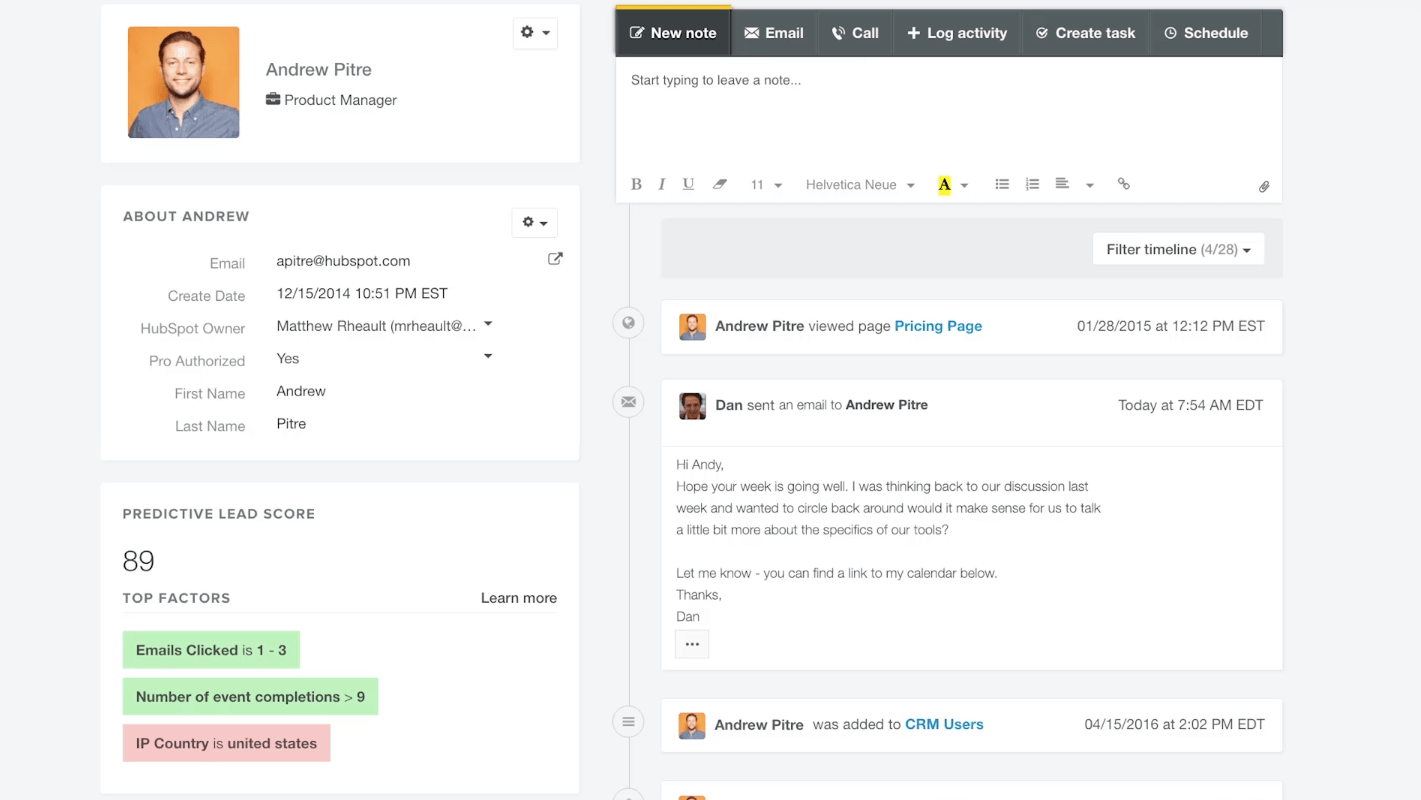Click the predictive lead score 89

point(138,561)
